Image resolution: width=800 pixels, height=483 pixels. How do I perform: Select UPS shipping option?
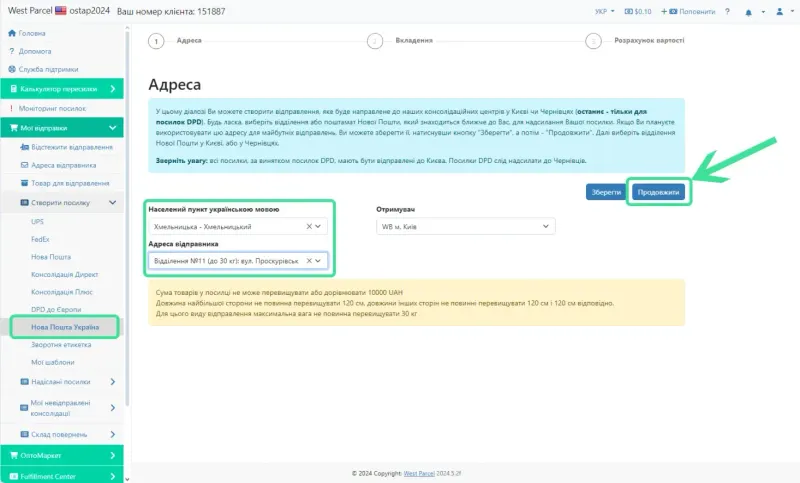[x=37, y=221]
